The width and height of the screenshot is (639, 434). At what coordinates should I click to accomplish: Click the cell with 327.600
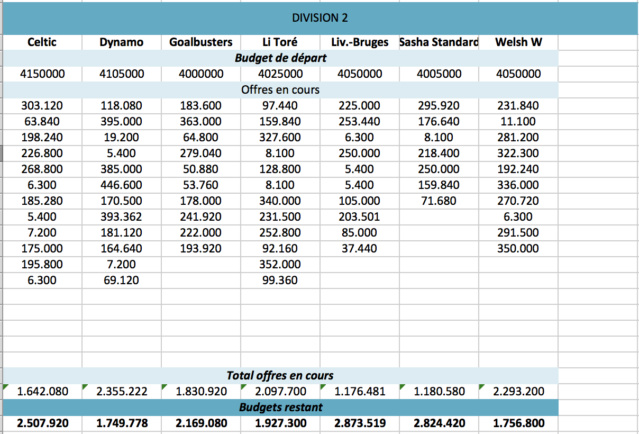coord(280,137)
